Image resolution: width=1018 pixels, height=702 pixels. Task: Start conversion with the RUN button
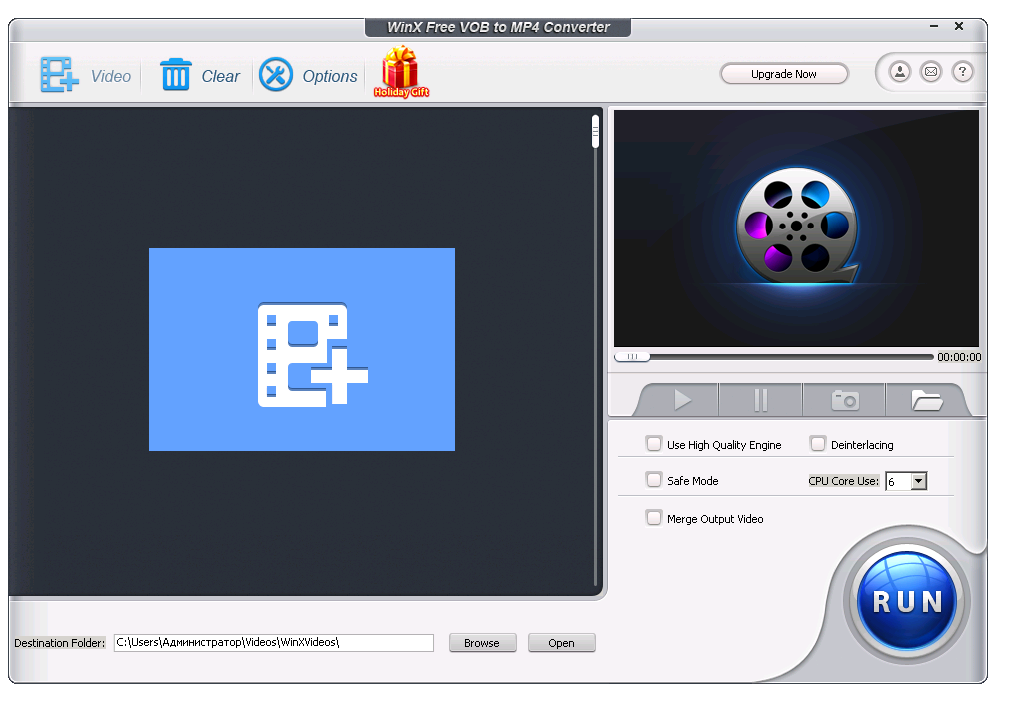click(x=907, y=601)
